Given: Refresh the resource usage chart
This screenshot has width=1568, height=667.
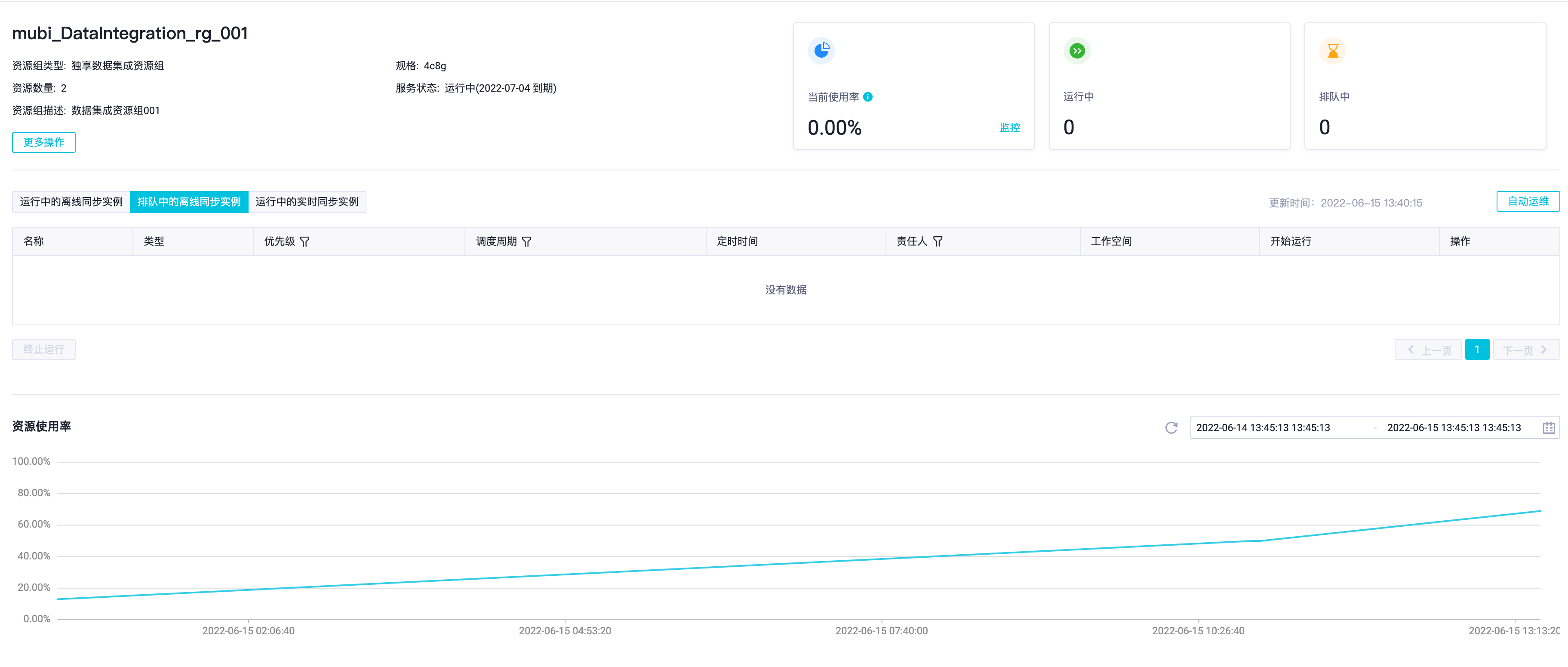Looking at the screenshot, I should [1171, 428].
